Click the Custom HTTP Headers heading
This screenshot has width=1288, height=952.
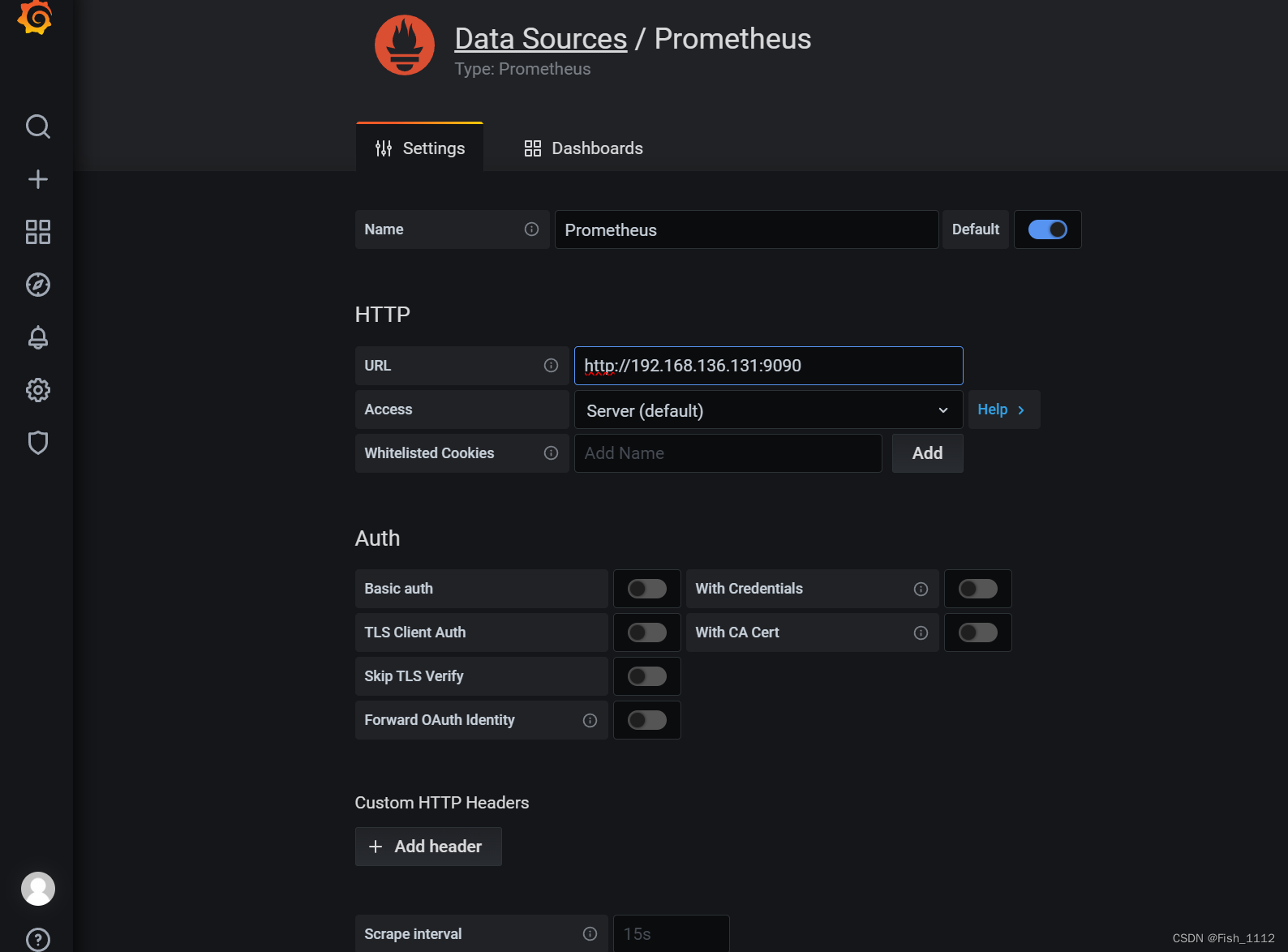(x=441, y=803)
